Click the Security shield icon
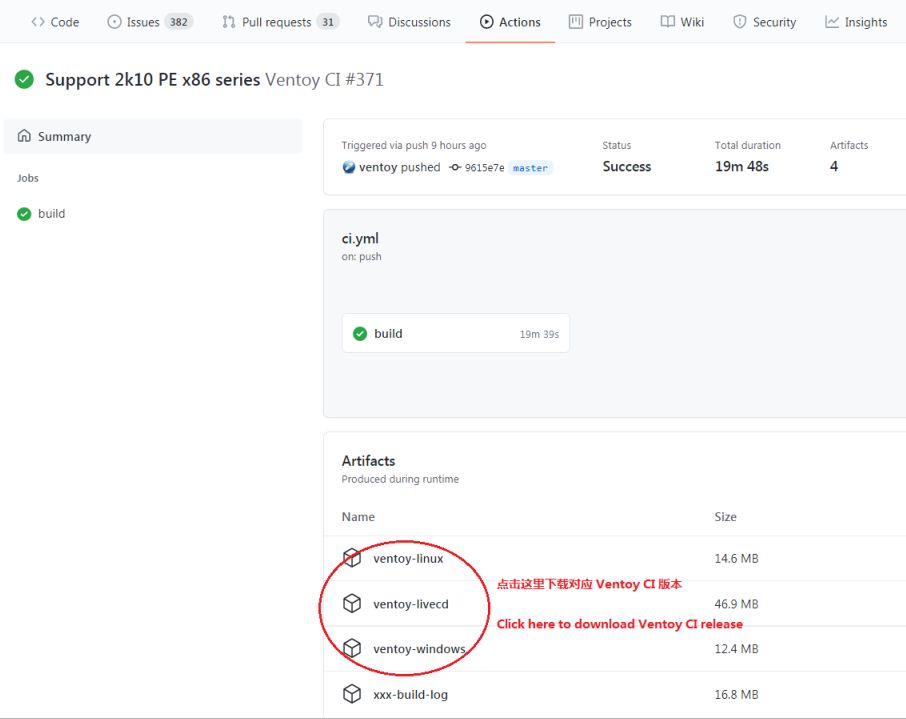Viewport: 906px width, 719px height. [x=740, y=22]
